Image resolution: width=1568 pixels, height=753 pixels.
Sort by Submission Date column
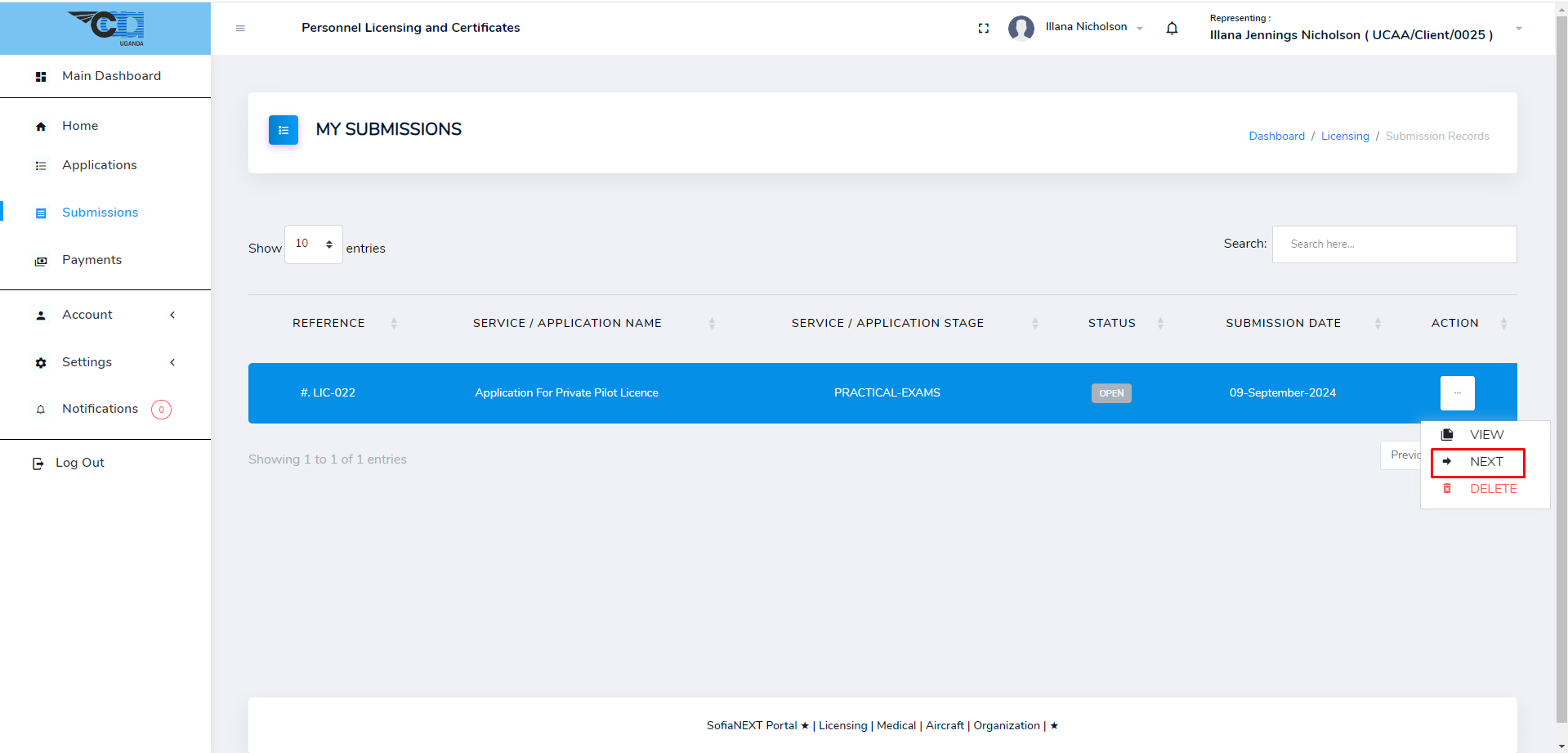[1283, 324]
